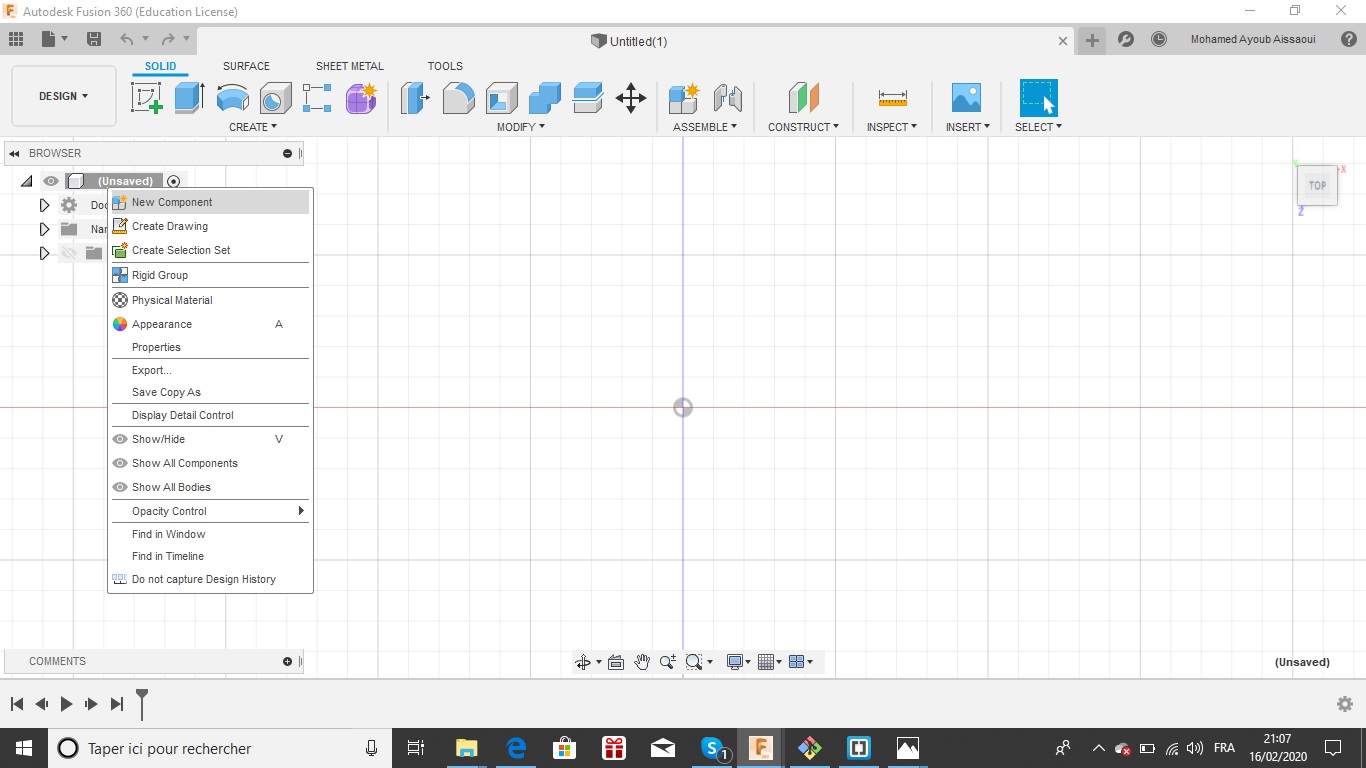Viewport: 1366px width, 768px height.
Task: Click the New Component icon in Assemble
Action: 684,98
